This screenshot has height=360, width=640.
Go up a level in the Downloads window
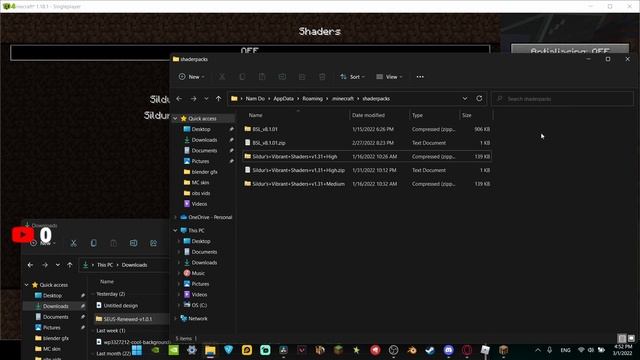[70, 265]
